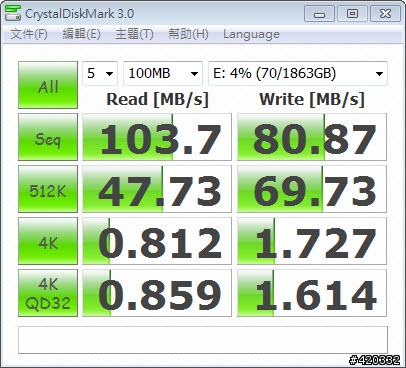The image size is (406, 368).
Task: Click the CrystalDiskMark app icon in title bar
Action: point(13,13)
